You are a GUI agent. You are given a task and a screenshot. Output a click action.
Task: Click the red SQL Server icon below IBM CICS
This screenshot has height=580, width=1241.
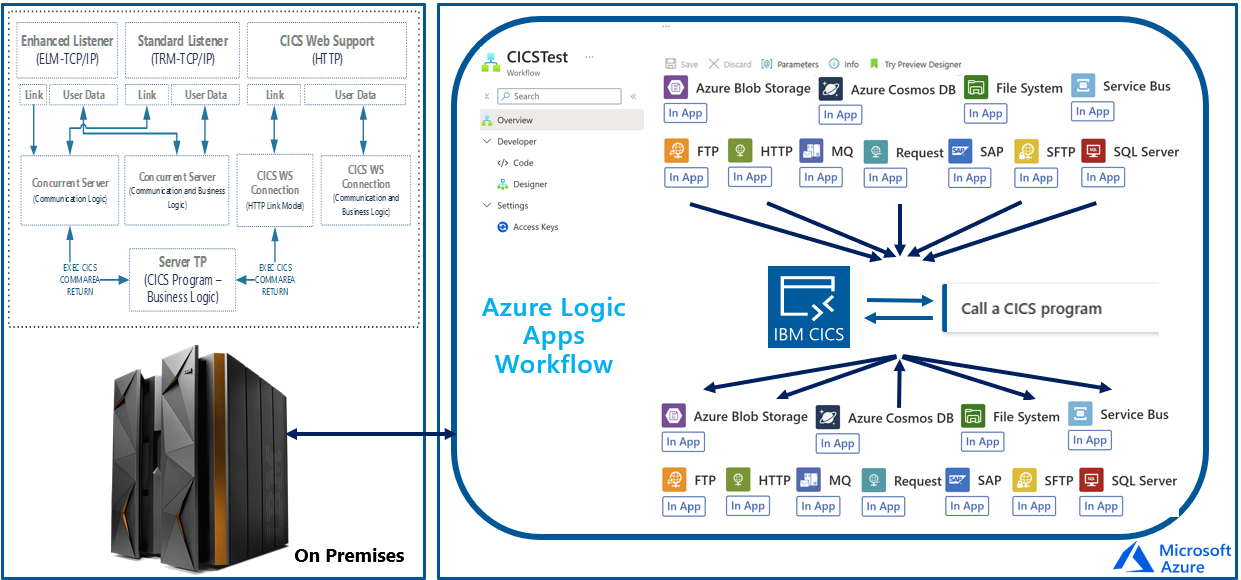(x=1091, y=480)
